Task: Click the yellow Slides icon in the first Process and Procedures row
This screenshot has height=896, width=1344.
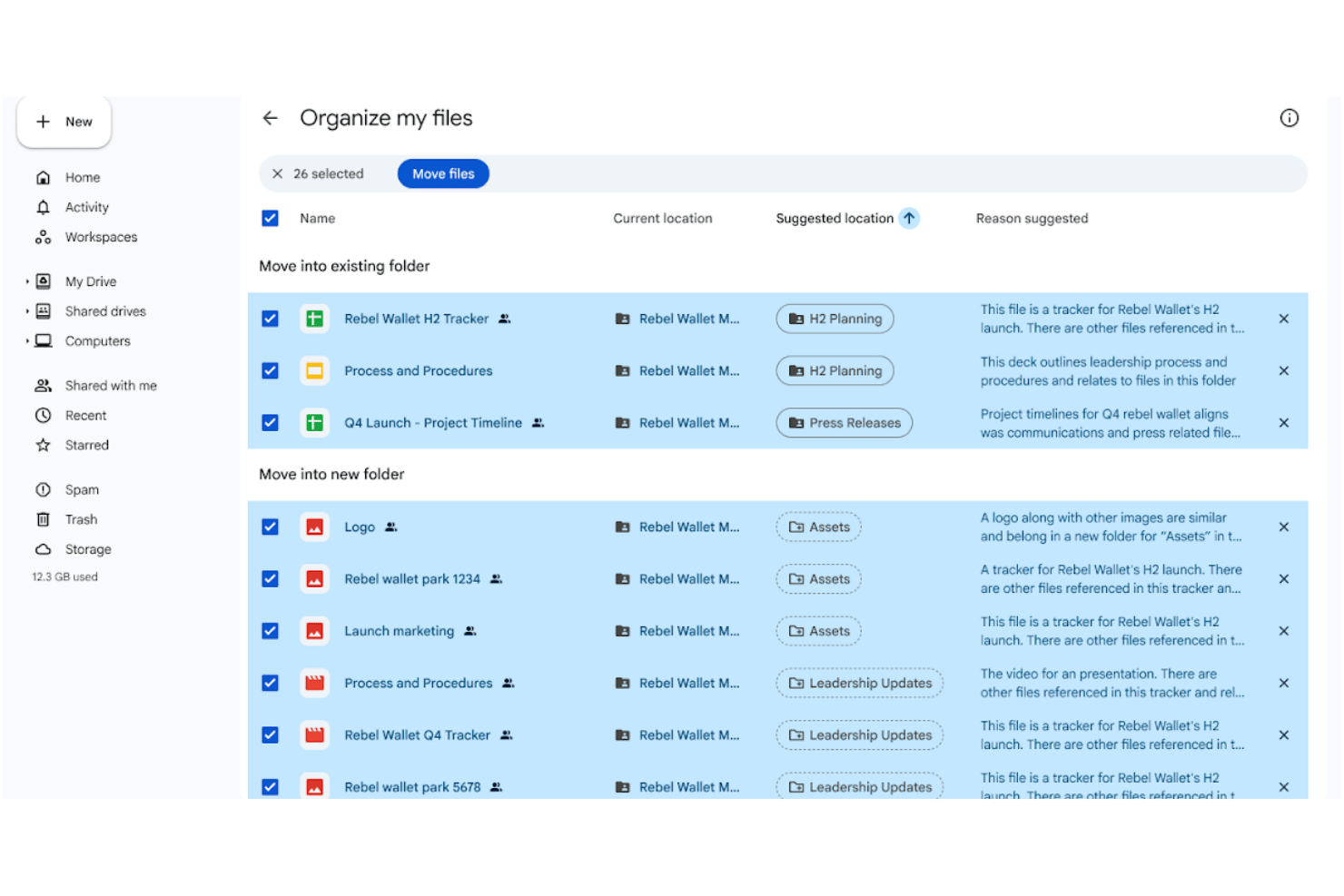Action: [314, 370]
